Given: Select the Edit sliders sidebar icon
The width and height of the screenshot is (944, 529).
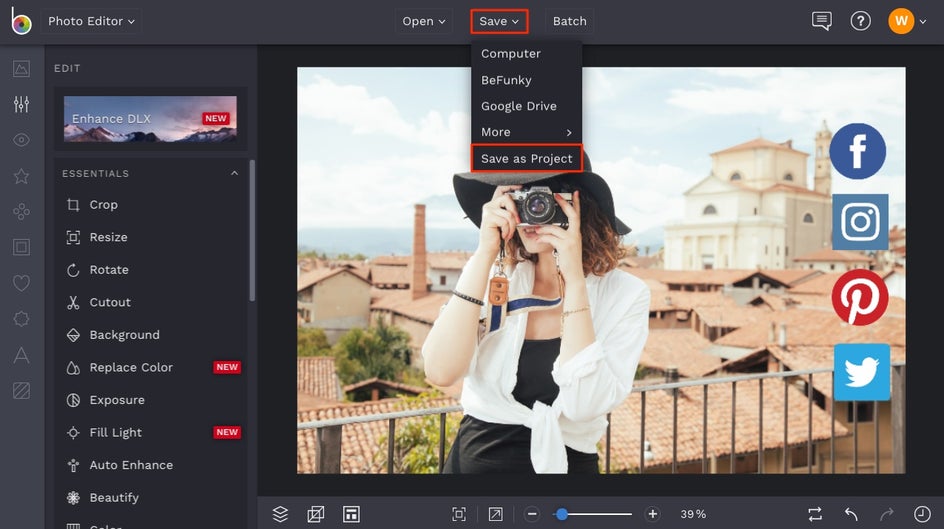Looking at the screenshot, I should tap(21, 104).
